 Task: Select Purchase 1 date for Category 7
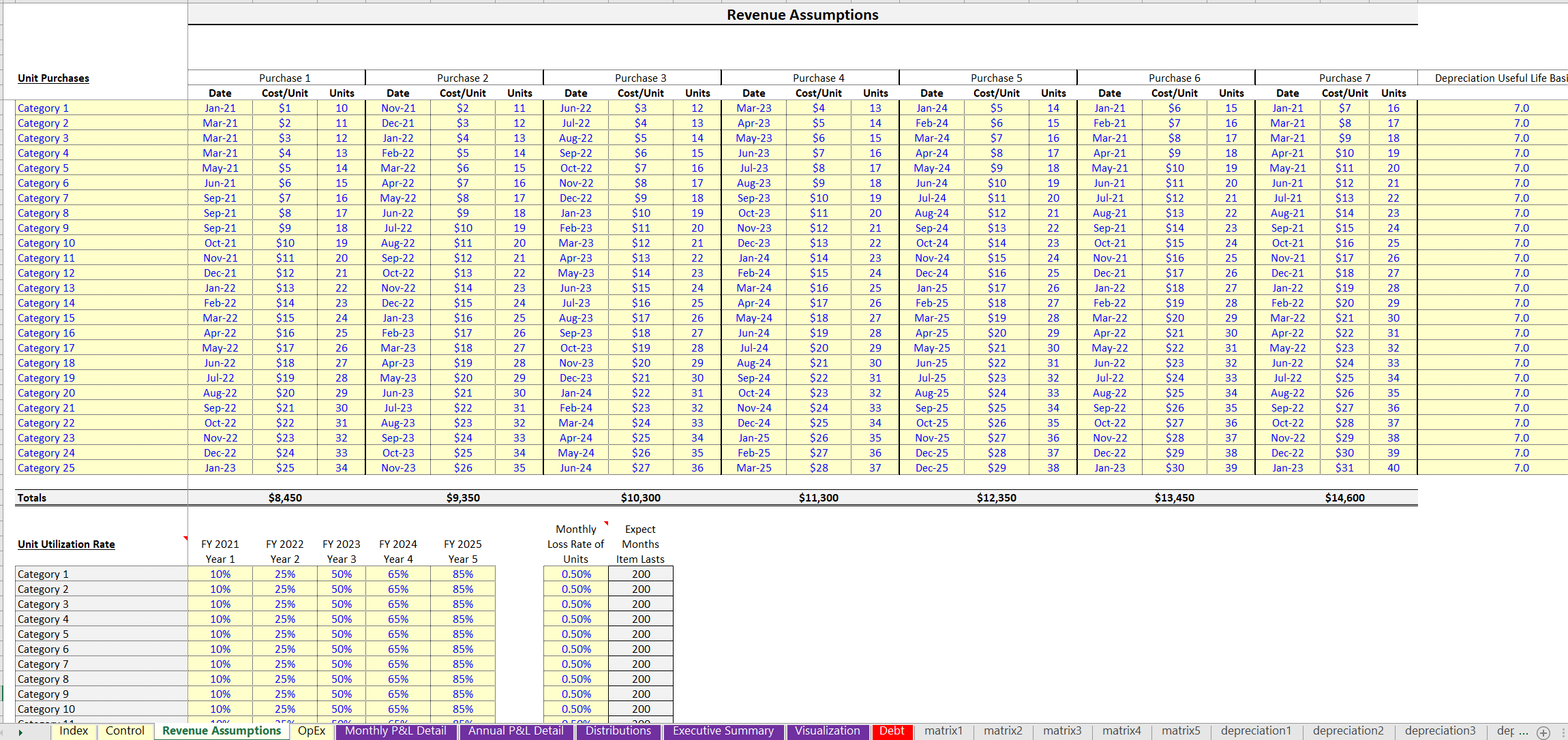[x=220, y=198]
